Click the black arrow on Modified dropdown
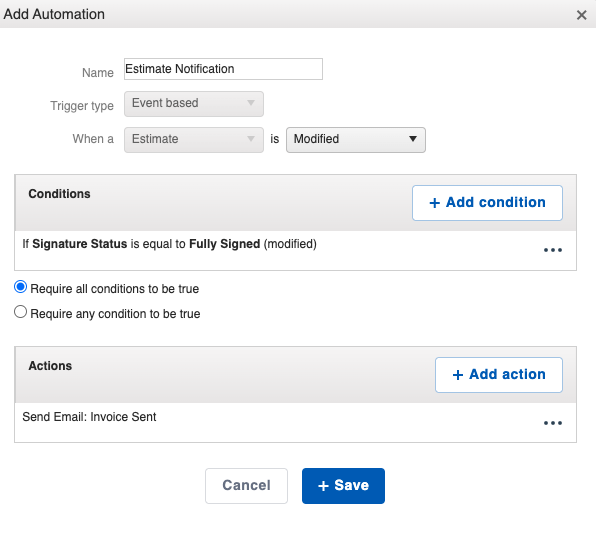Screen dimensions: 596x535 tap(413, 139)
